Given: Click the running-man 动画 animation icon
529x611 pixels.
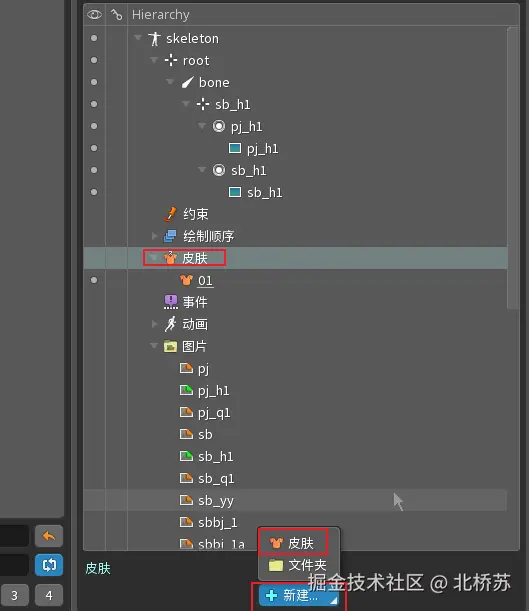Looking at the screenshot, I should [x=170, y=324].
